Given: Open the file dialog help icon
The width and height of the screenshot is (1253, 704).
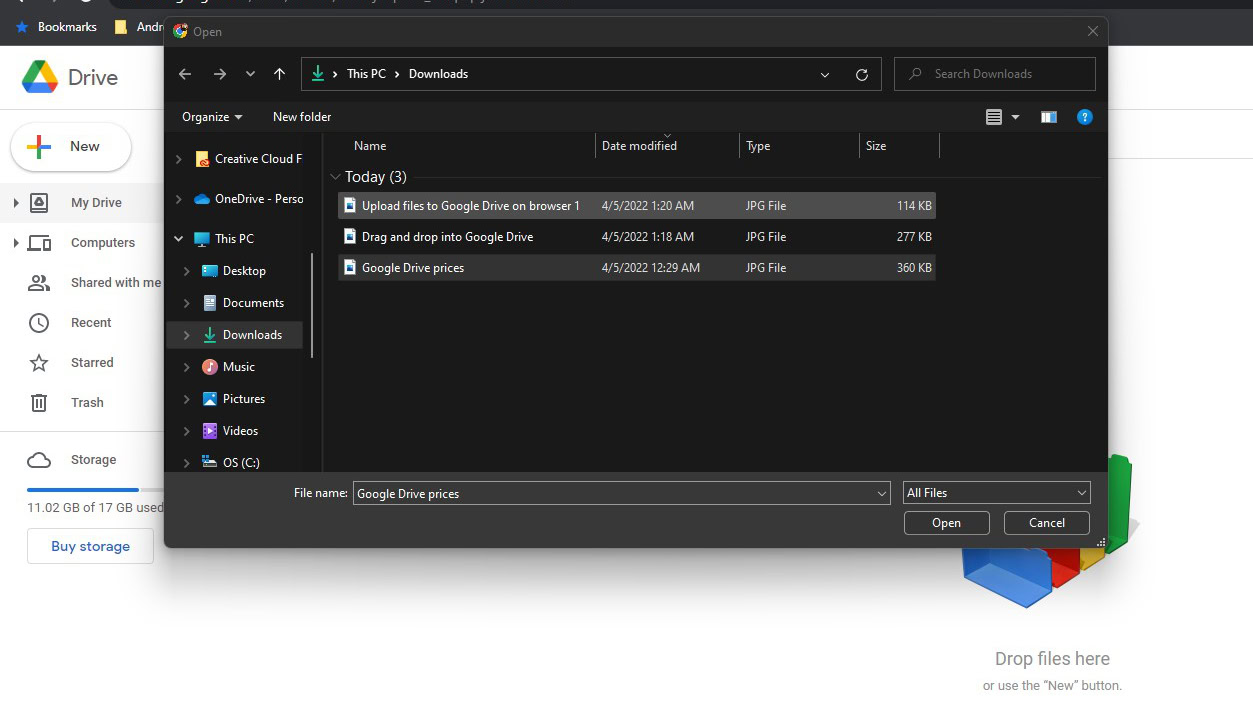Looking at the screenshot, I should [1084, 117].
